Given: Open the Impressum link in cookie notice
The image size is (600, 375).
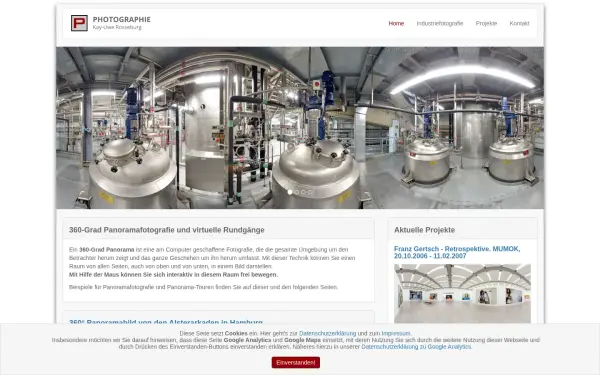Looking at the screenshot, I should [x=396, y=333].
